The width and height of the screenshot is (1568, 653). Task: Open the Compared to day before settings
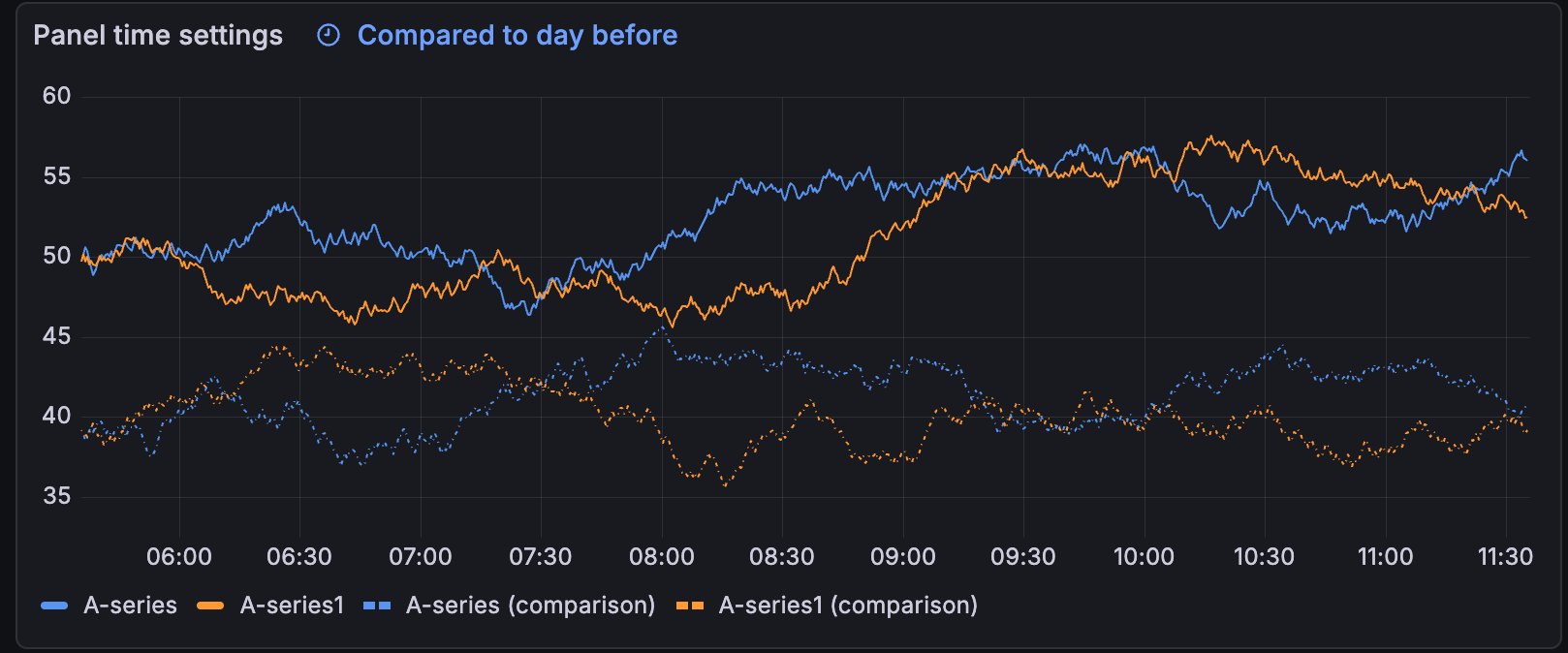[517, 35]
